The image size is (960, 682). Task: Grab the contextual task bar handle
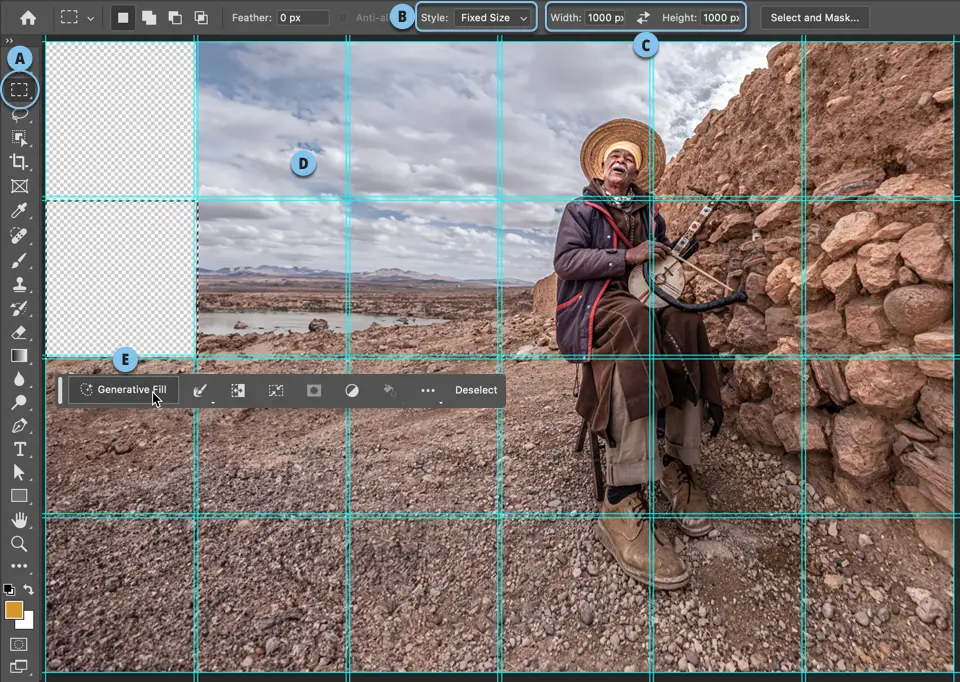point(60,390)
